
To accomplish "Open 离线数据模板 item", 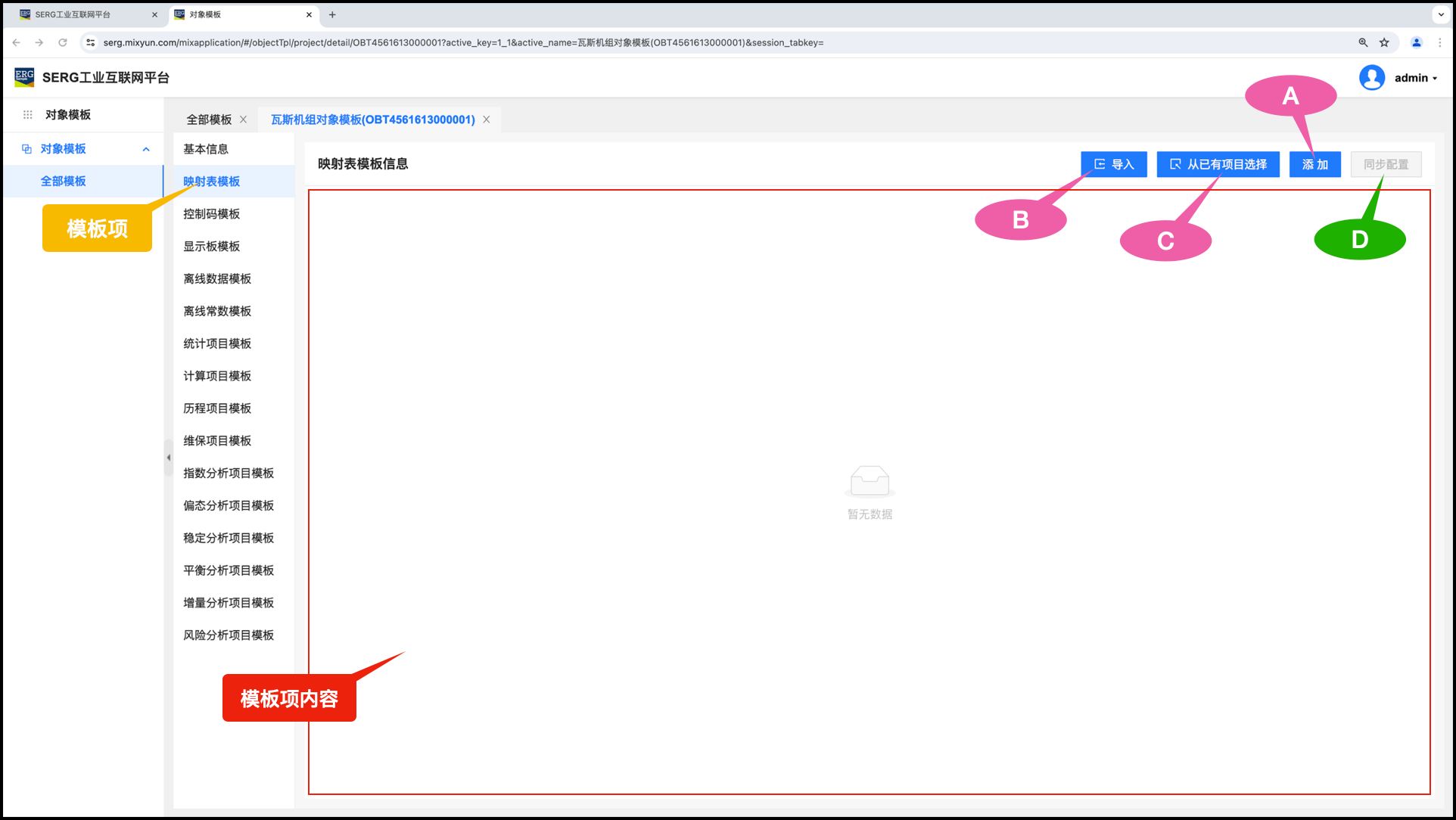I will [217, 279].
